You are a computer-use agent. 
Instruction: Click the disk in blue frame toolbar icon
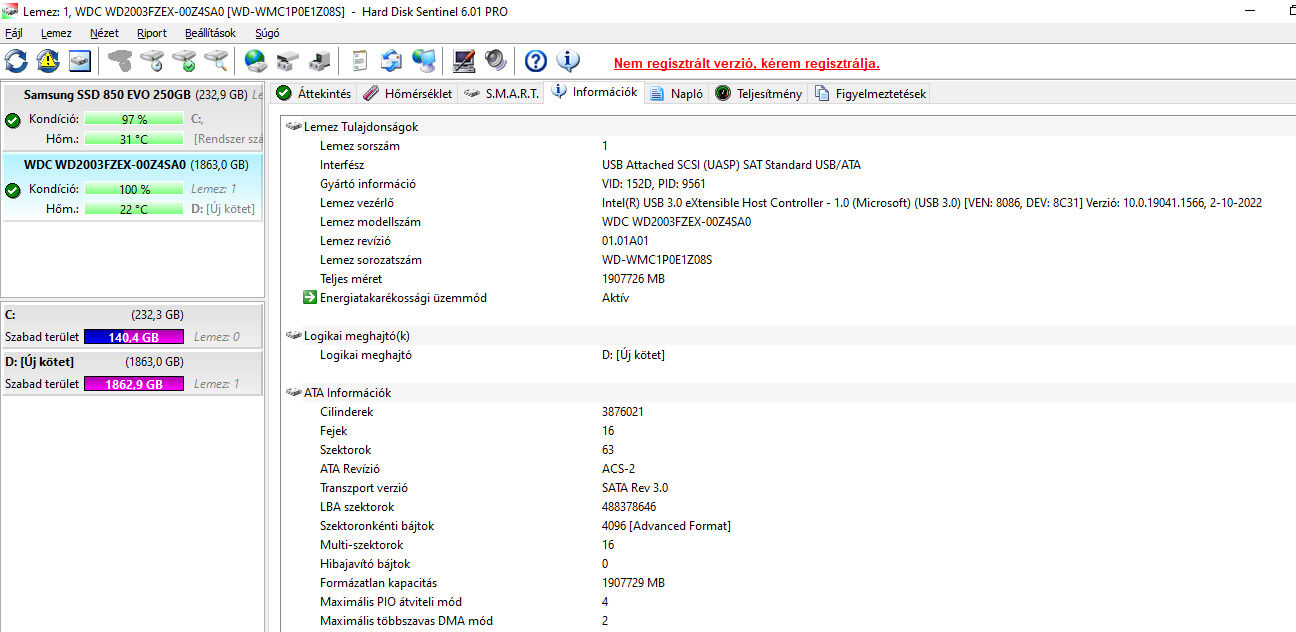80,61
